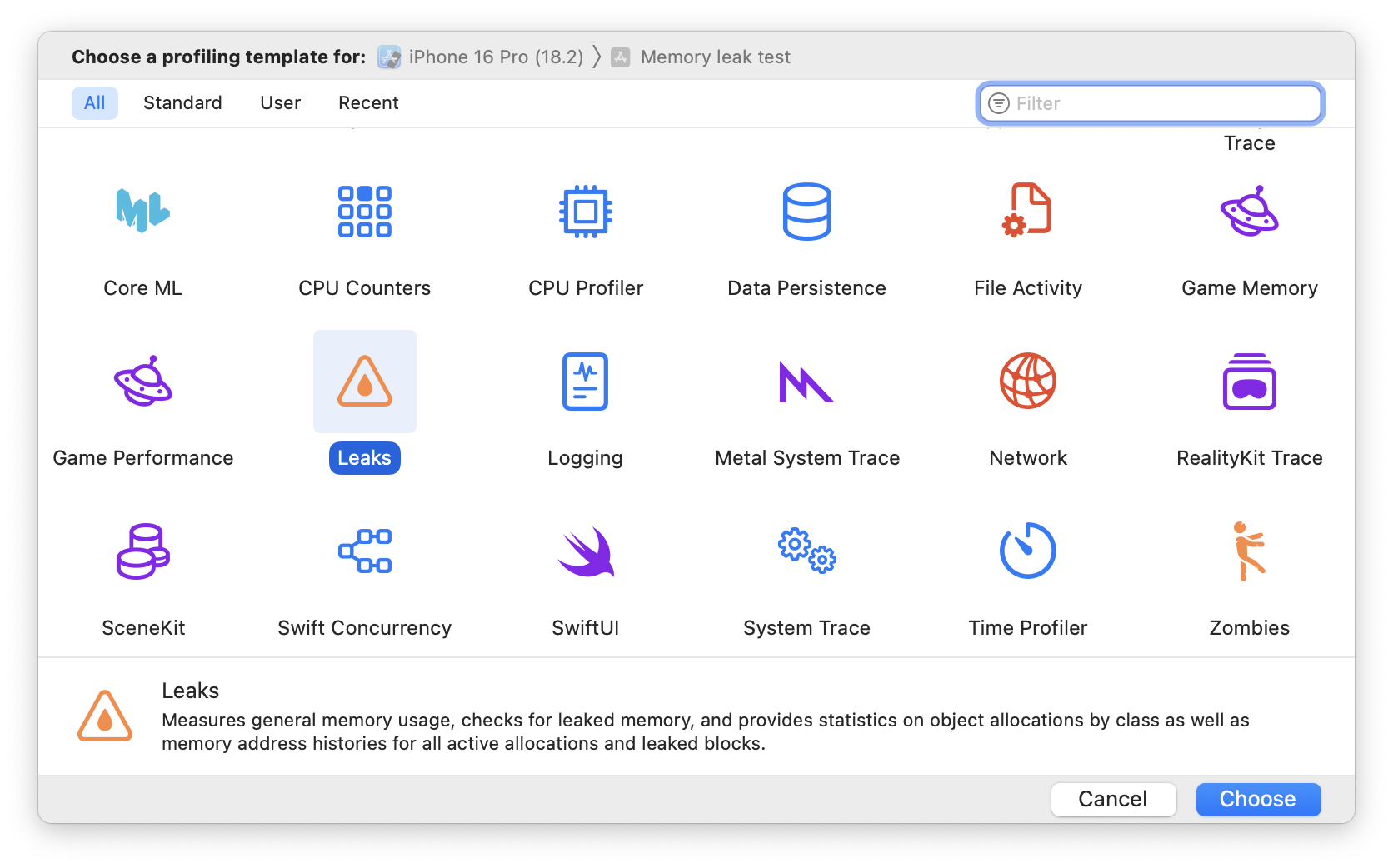Select the Game Memory UFO icon

click(x=1249, y=212)
